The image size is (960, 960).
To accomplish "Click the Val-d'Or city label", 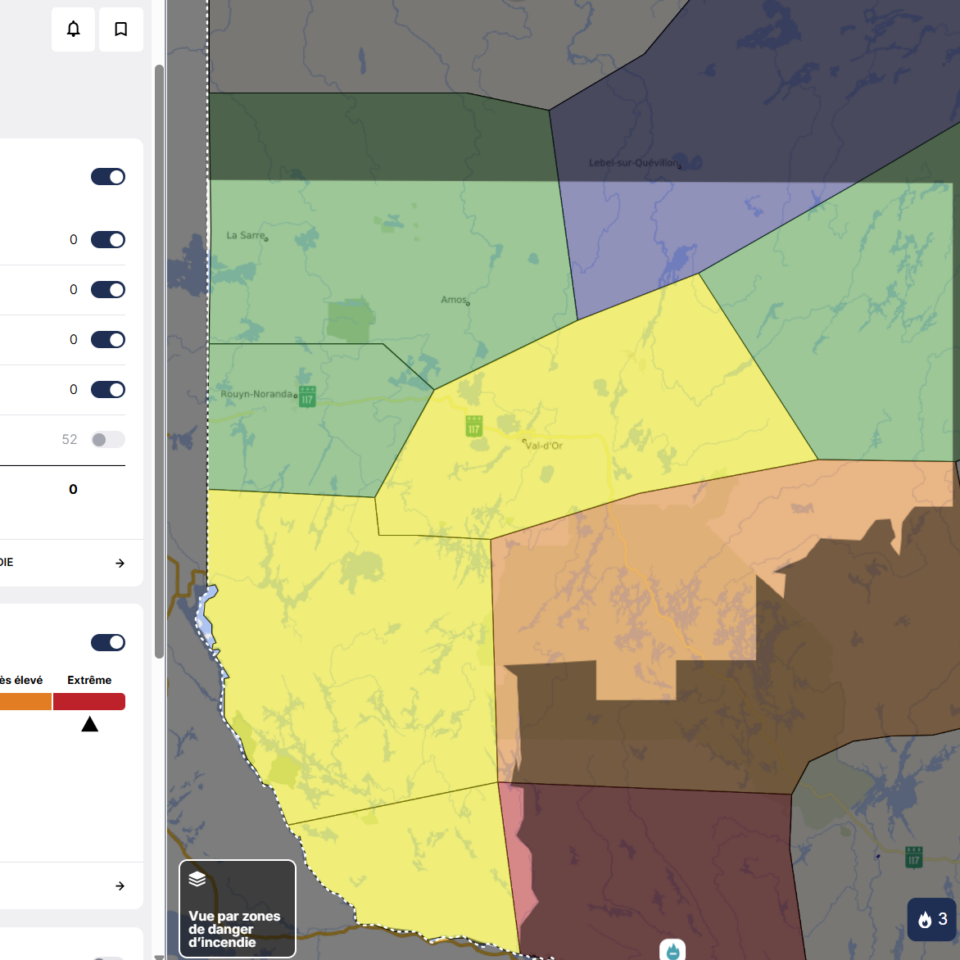I will 543,446.
